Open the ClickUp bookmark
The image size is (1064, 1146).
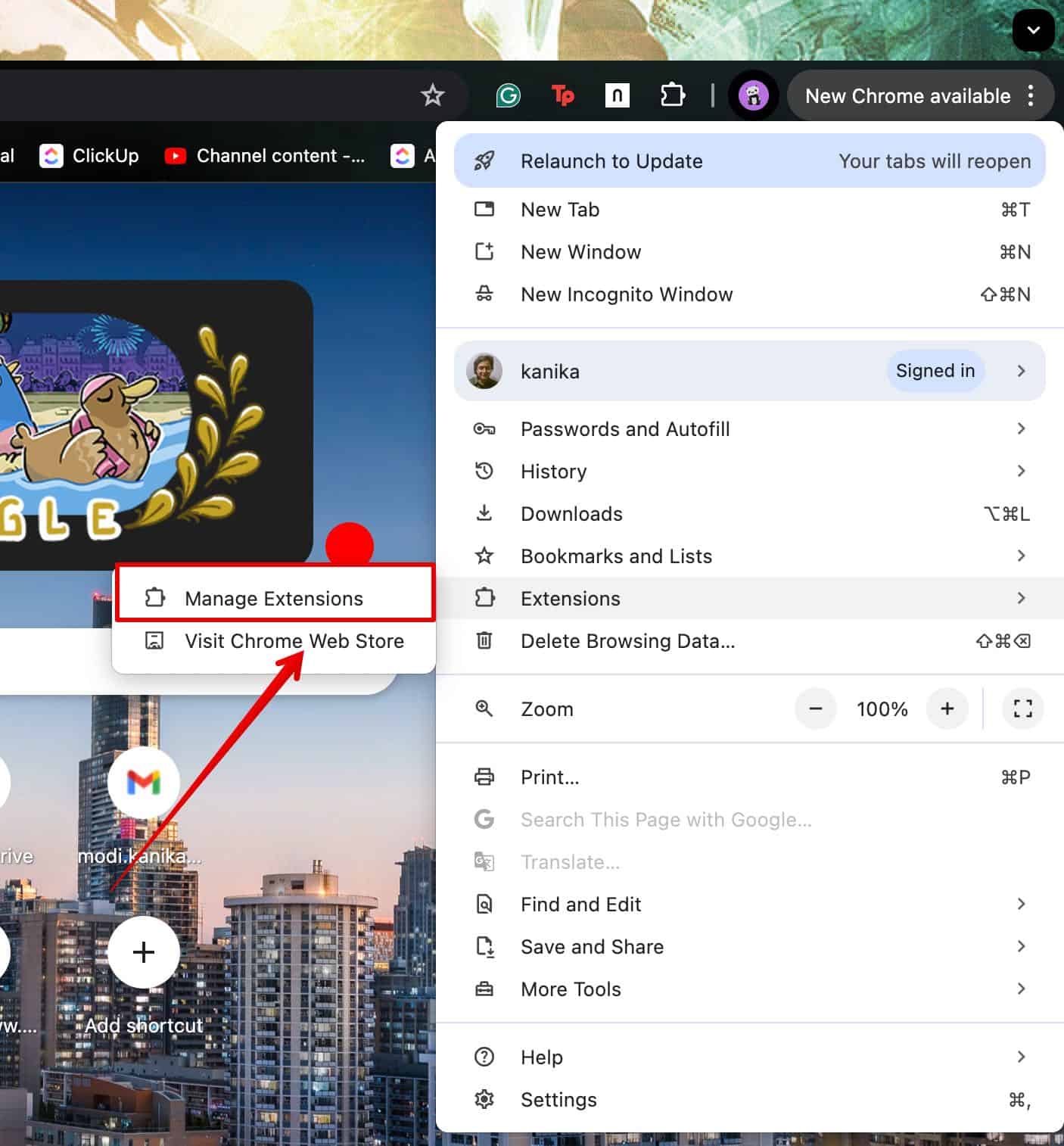pos(90,156)
